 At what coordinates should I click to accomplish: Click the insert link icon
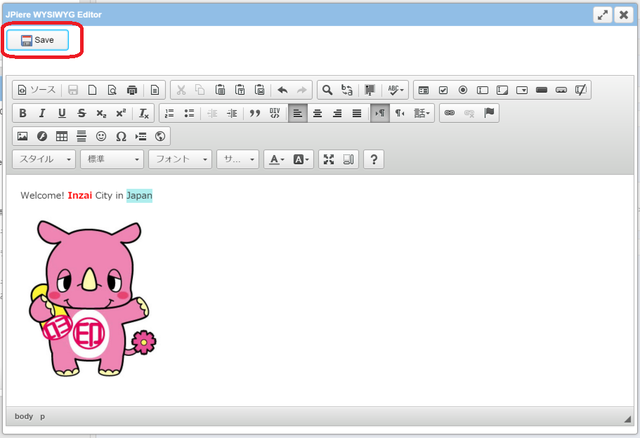(449, 113)
